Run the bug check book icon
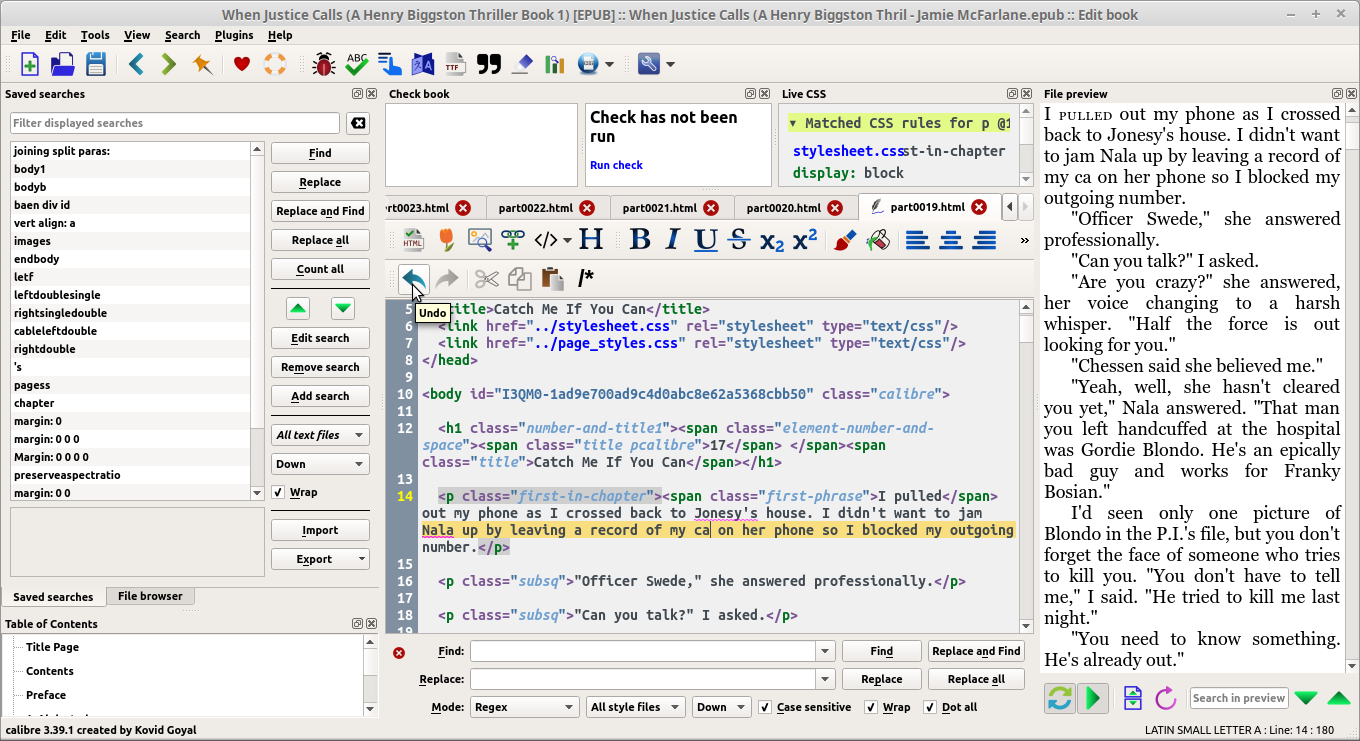 323,64
